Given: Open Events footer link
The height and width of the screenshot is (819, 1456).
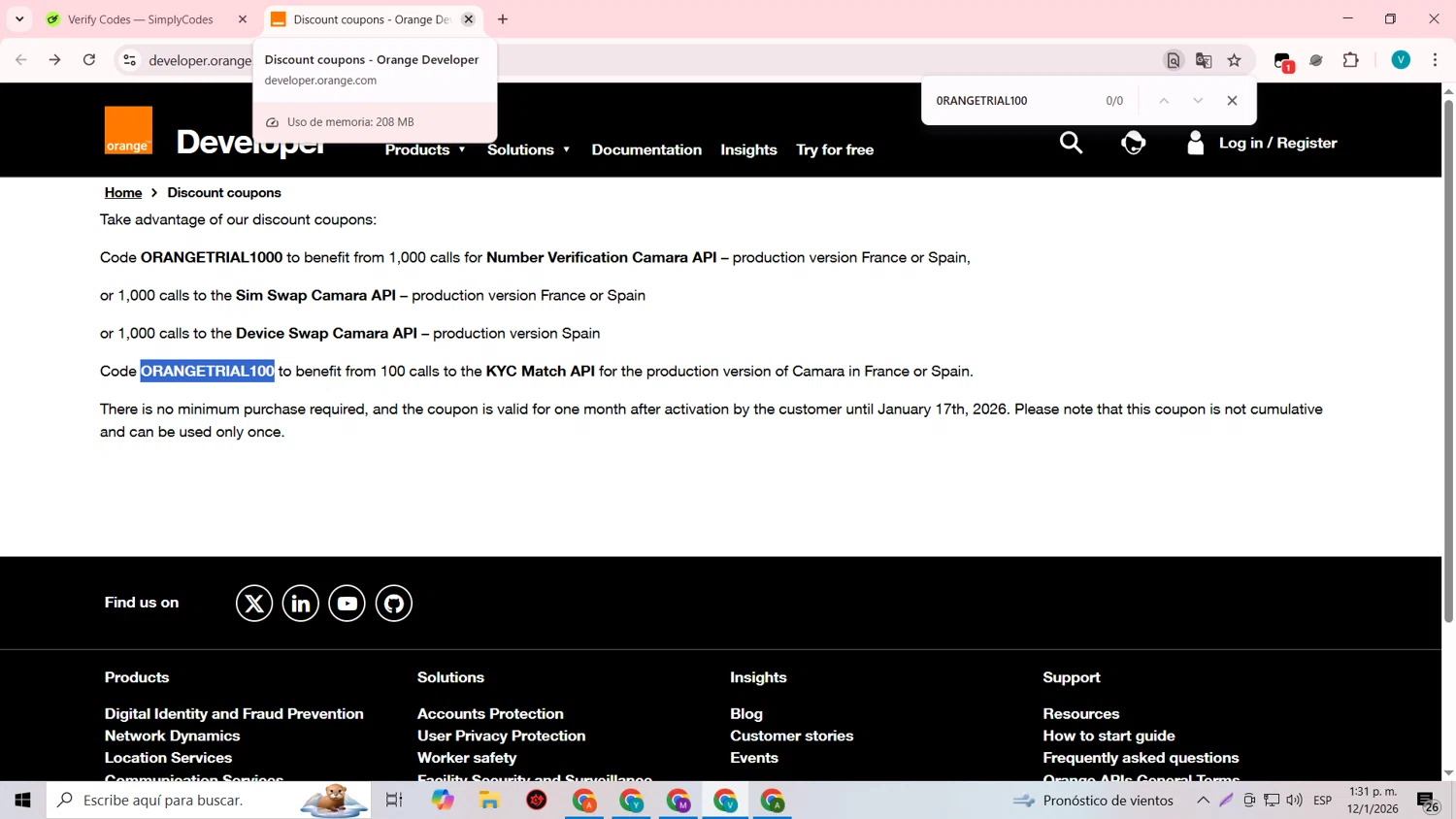Looking at the screenshot, I should pos(754,758).
